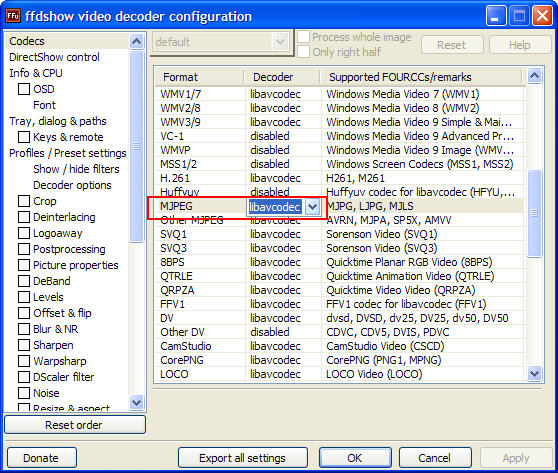Select the LOCO format row
The width and height of the screenshot is (558, 473).
pos(339,374)
